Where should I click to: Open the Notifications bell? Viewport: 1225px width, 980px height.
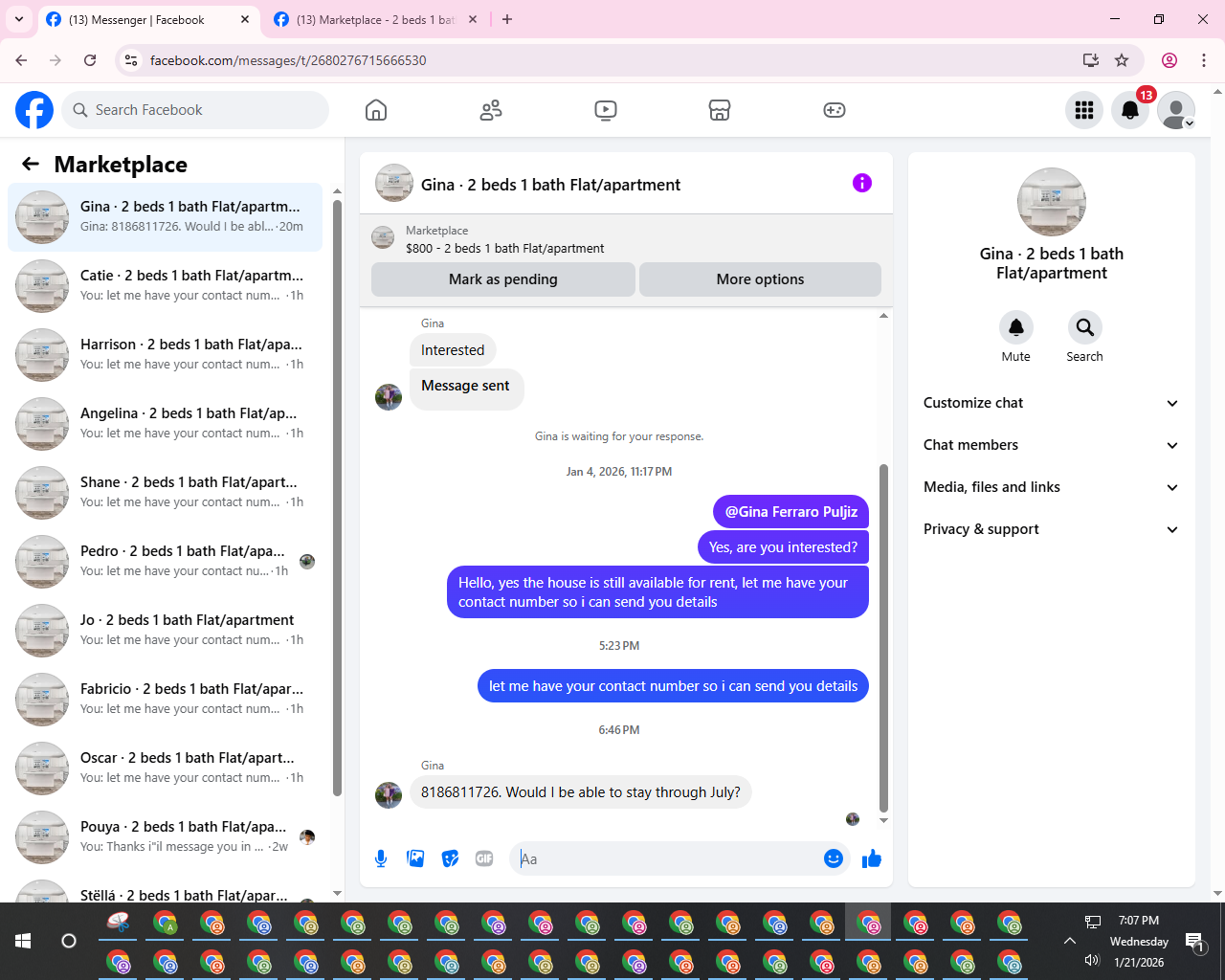pos(1130,110)
